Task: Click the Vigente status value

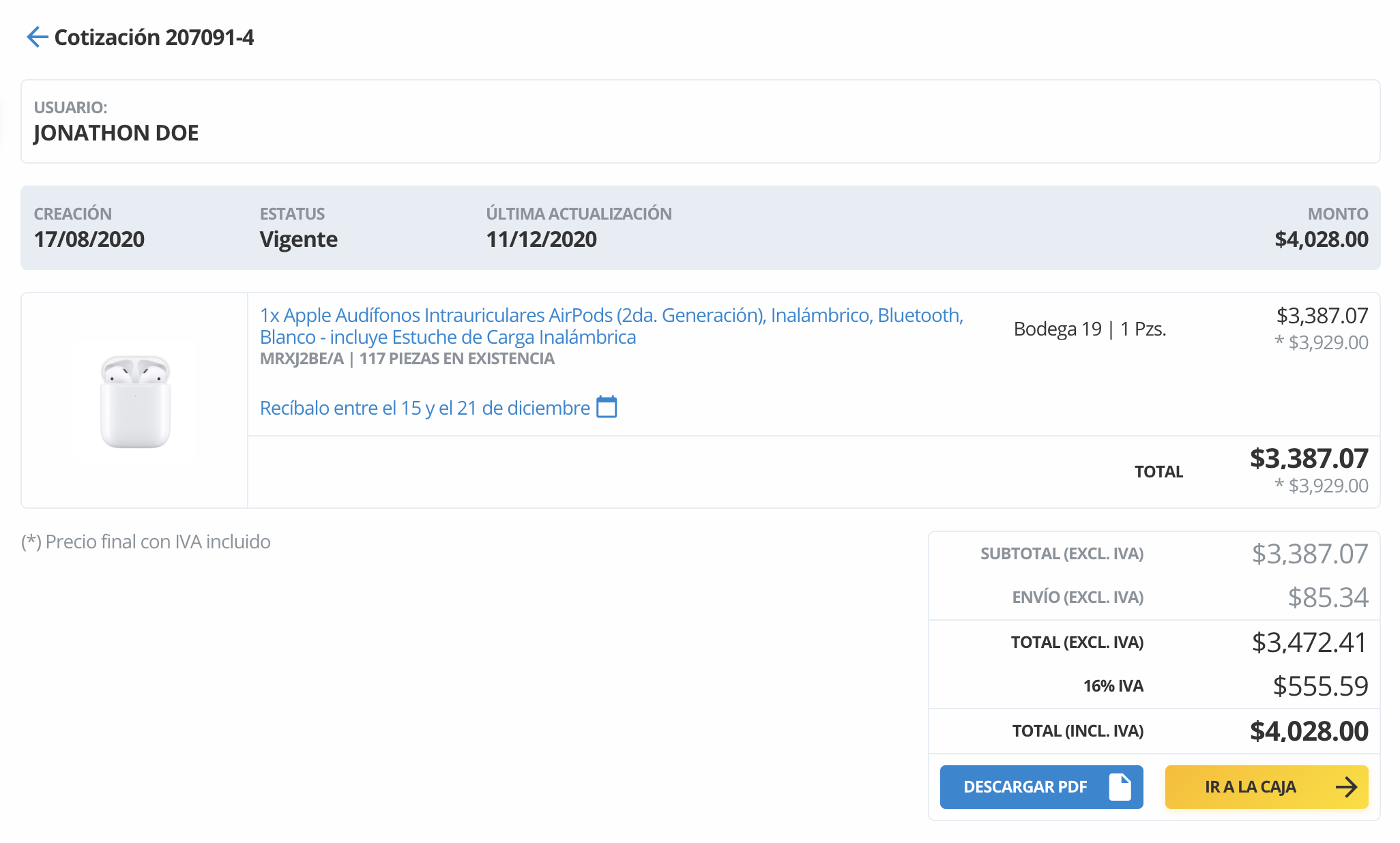Action: 298,239
